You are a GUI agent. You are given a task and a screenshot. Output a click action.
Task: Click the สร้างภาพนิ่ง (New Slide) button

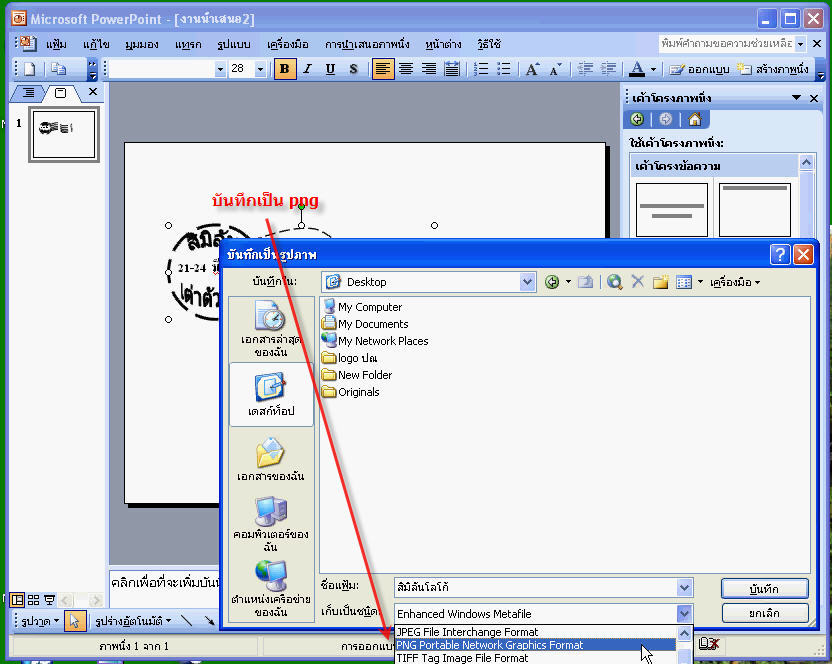coord(773,69)
